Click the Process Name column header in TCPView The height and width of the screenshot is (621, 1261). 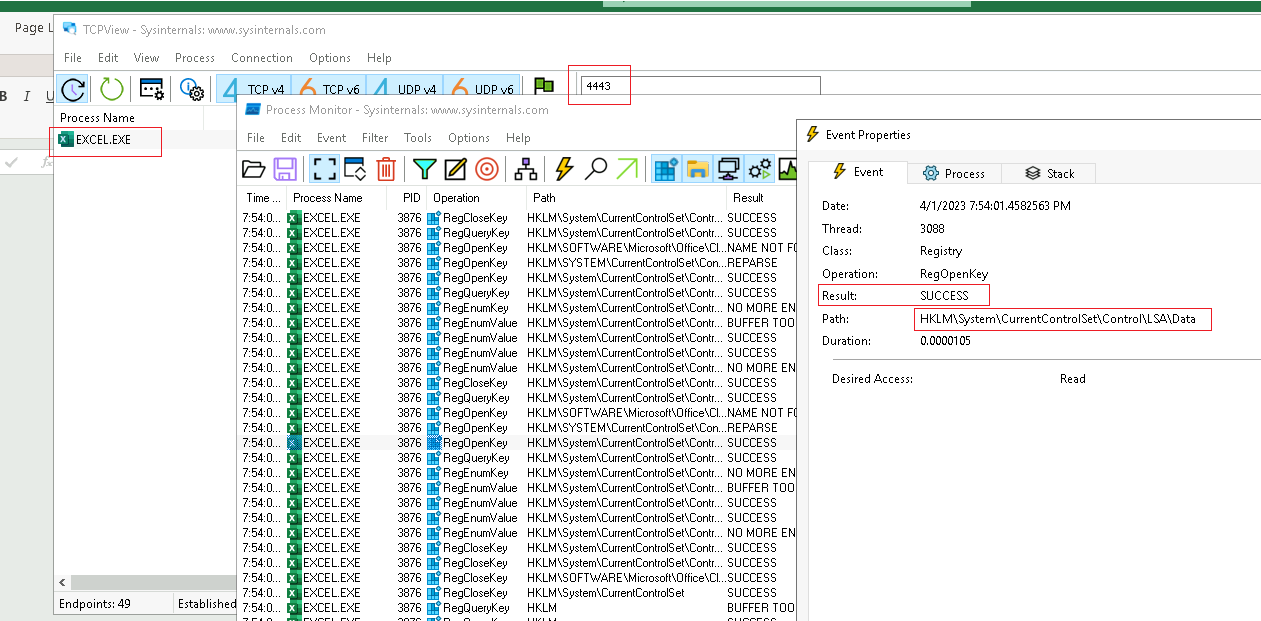click(129, 118)
